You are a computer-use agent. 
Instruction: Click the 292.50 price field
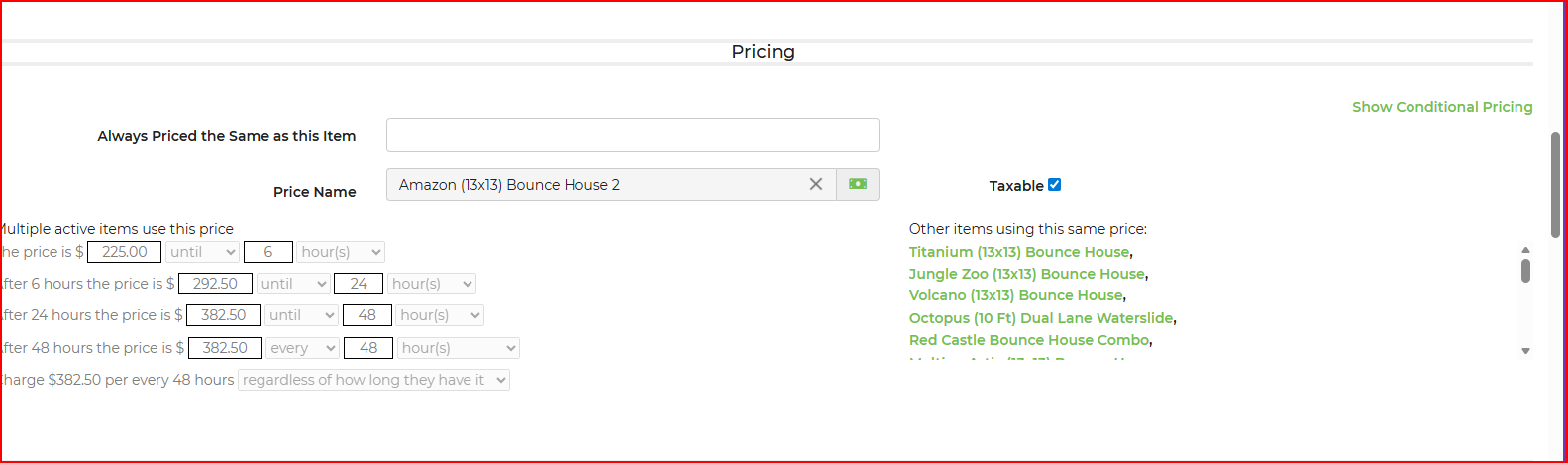pyautogui.click(x=215, y=284)
